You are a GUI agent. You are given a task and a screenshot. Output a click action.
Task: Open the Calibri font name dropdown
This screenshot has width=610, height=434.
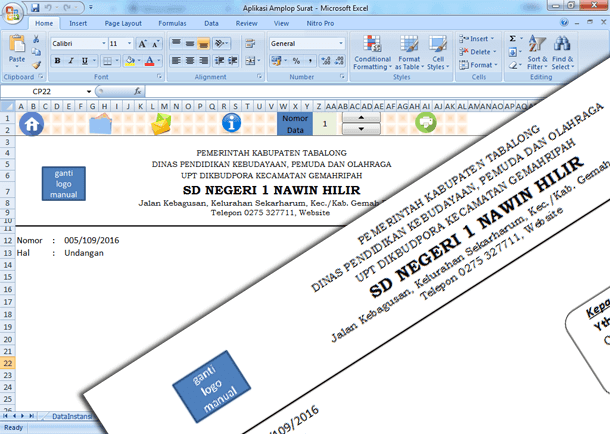[103, 44]
